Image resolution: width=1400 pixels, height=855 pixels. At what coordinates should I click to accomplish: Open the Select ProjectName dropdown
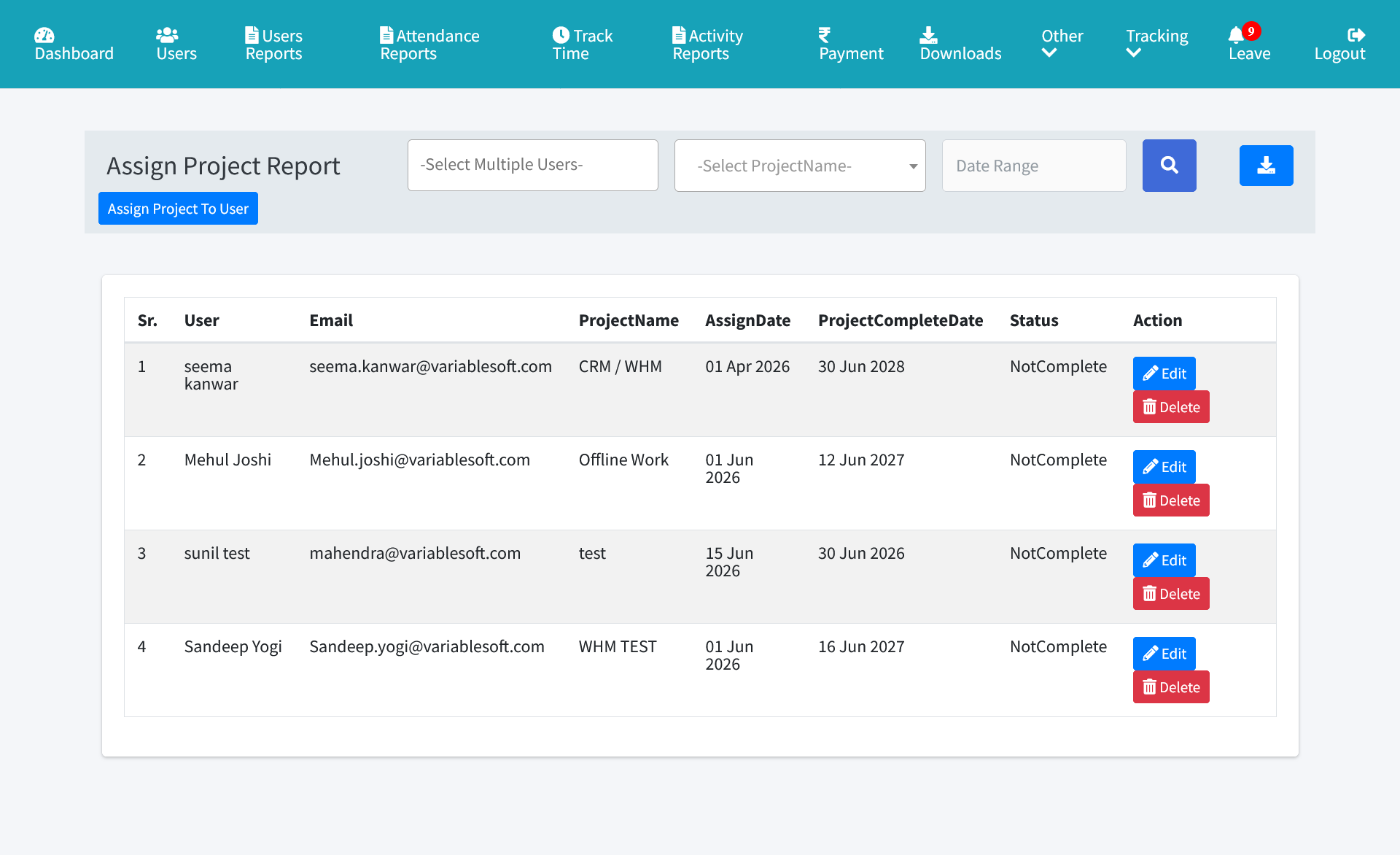click(800, 166)
